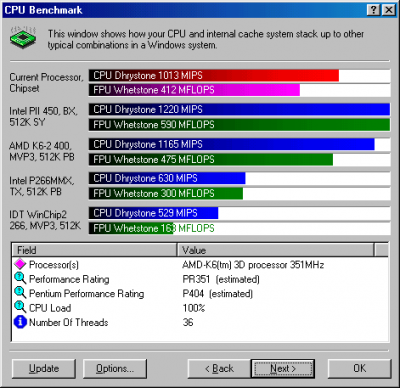Click the blue info icon beside Number Of Threads
Viewport: 400px width, 388px height.
20,322
